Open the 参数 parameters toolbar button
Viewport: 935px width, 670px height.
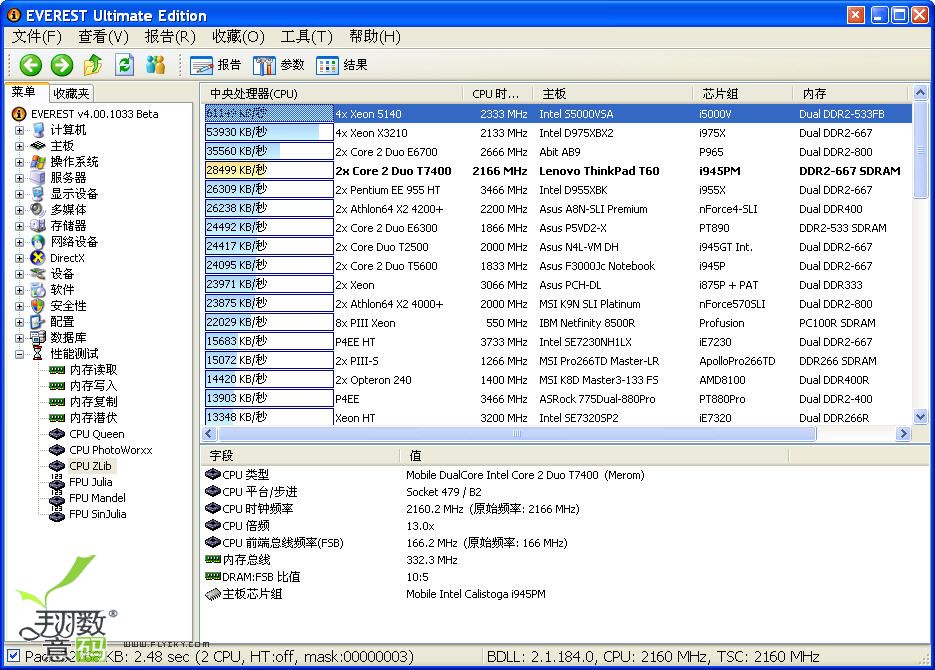[278, 65]
